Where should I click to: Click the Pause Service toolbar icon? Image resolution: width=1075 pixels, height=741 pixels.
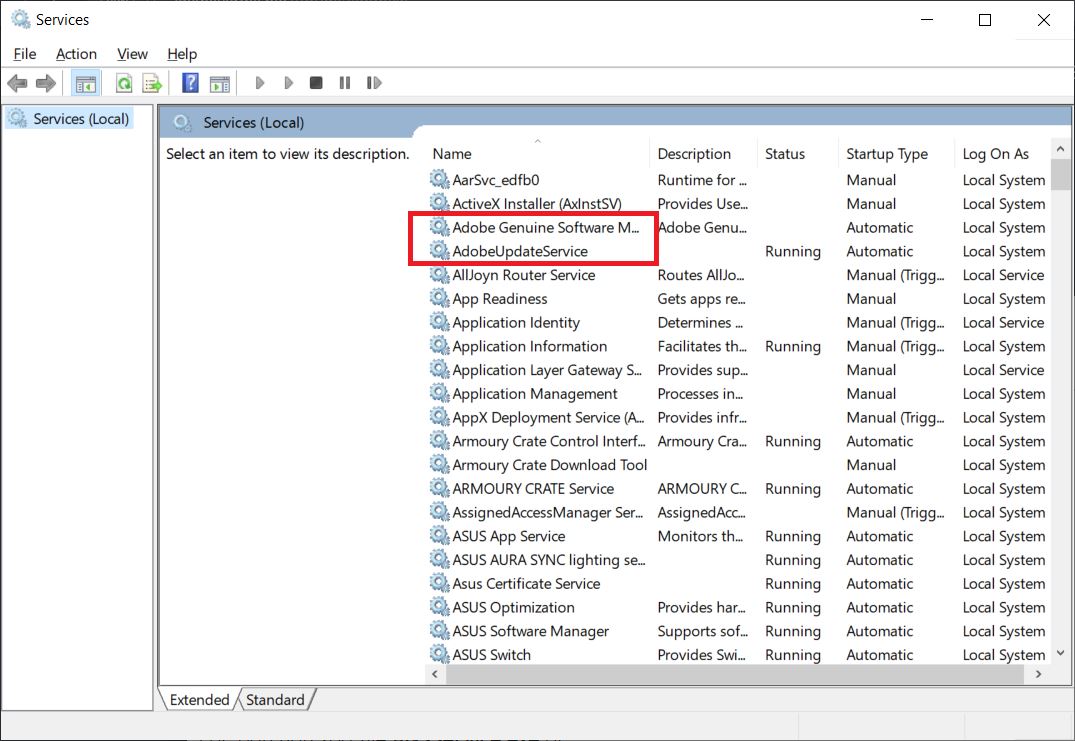click(345, 83)
